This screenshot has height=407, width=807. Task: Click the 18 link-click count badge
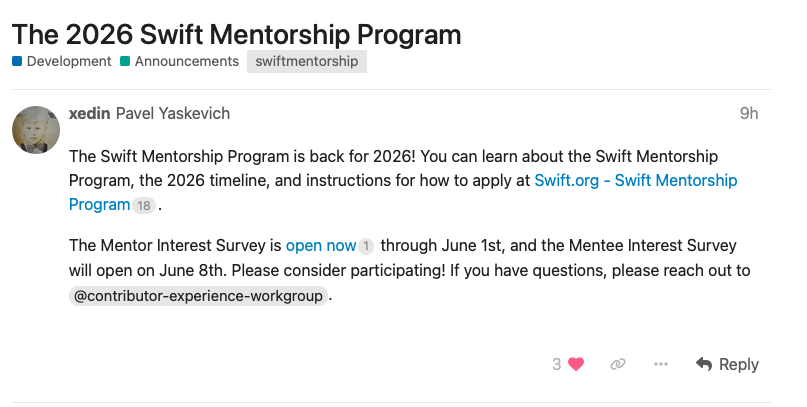point(144,206)
